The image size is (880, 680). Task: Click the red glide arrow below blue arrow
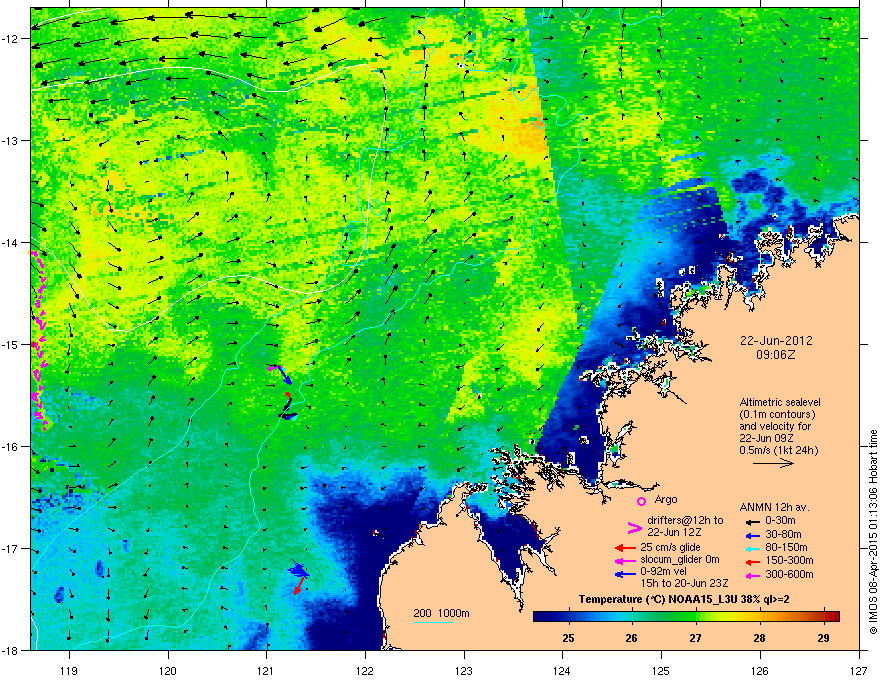click(x=300, y=586)
